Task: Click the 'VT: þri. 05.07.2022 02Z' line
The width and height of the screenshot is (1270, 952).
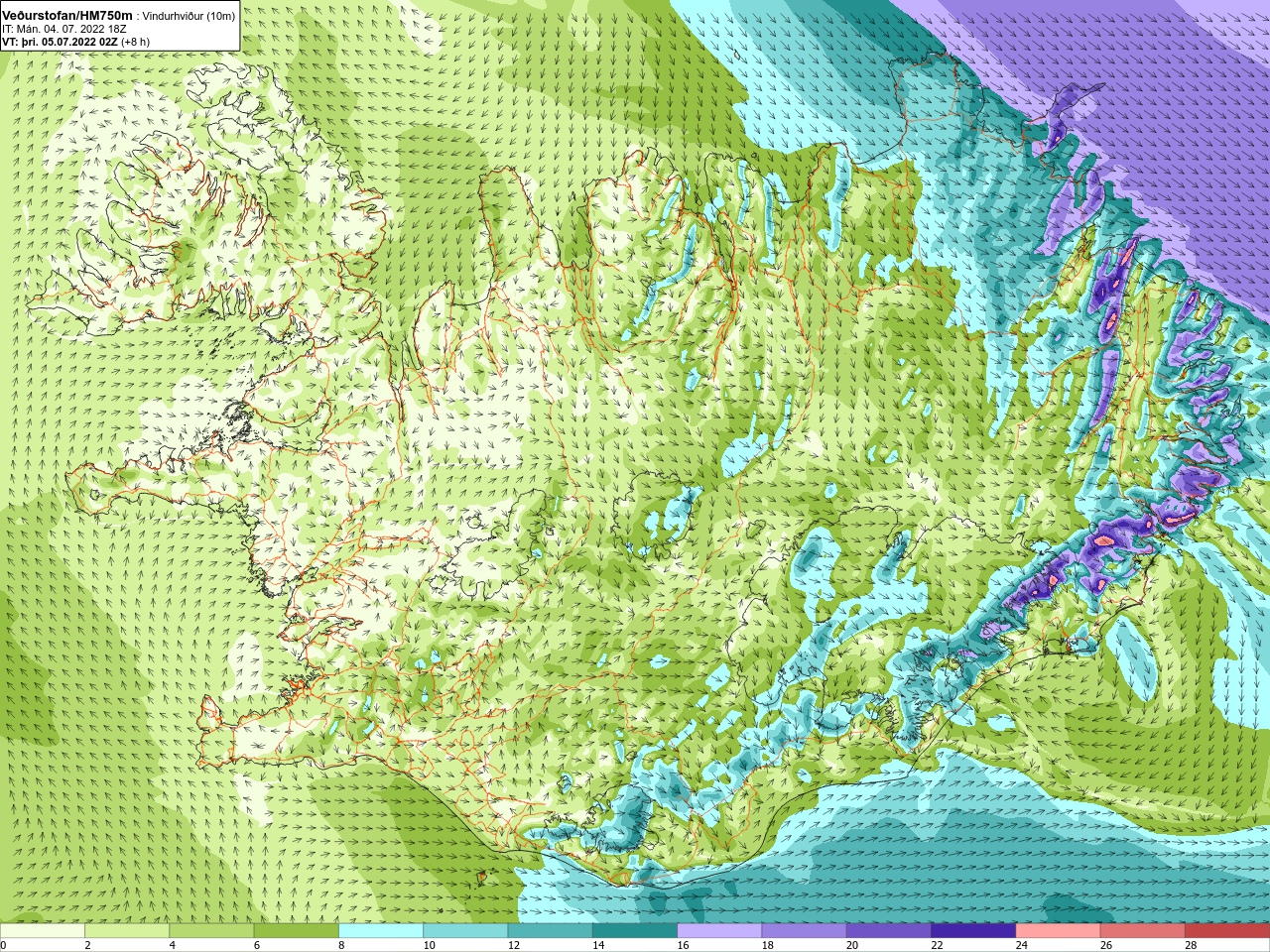Action: [60, 42]
